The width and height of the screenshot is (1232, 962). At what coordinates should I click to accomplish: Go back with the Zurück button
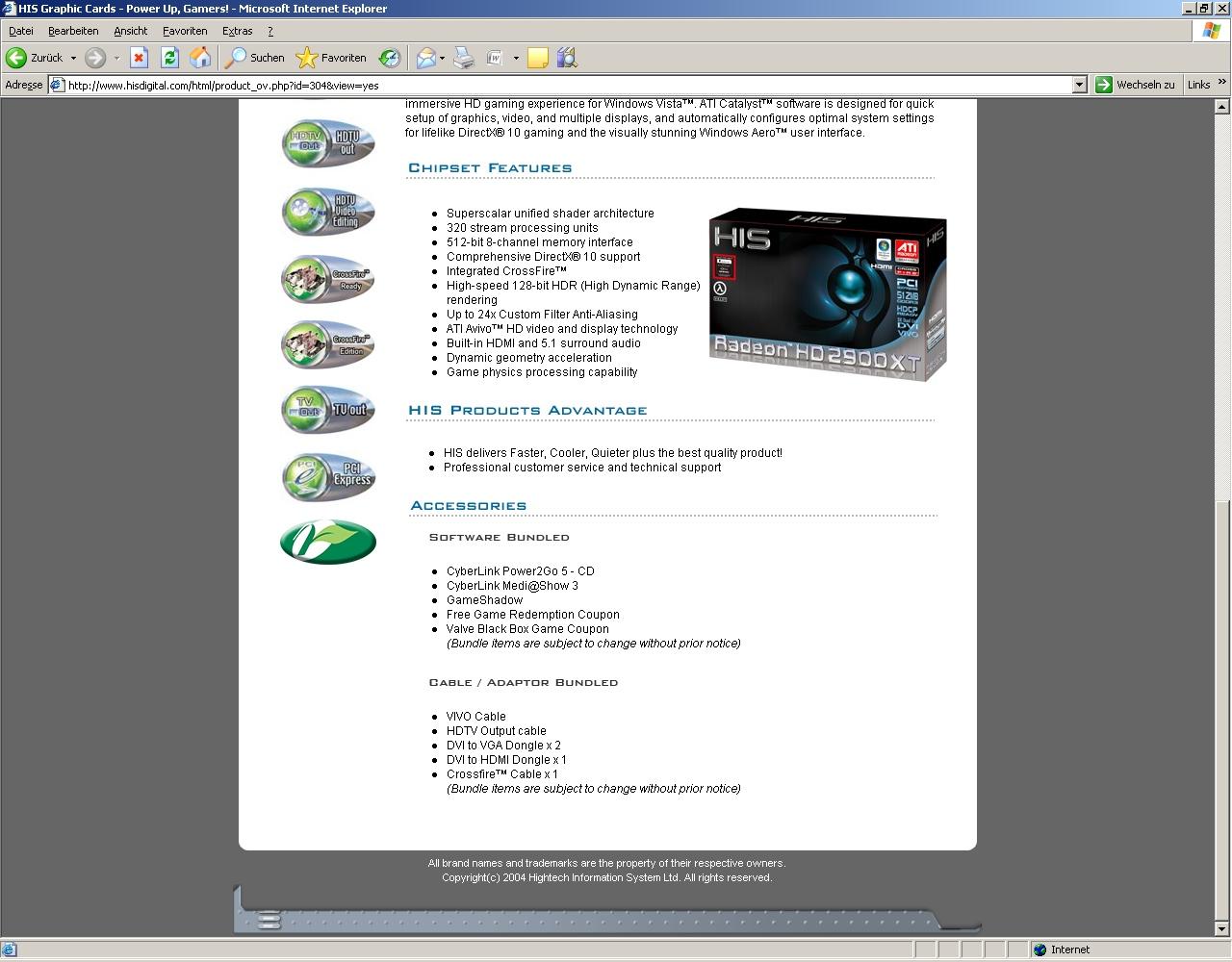[x=35, y=58]
